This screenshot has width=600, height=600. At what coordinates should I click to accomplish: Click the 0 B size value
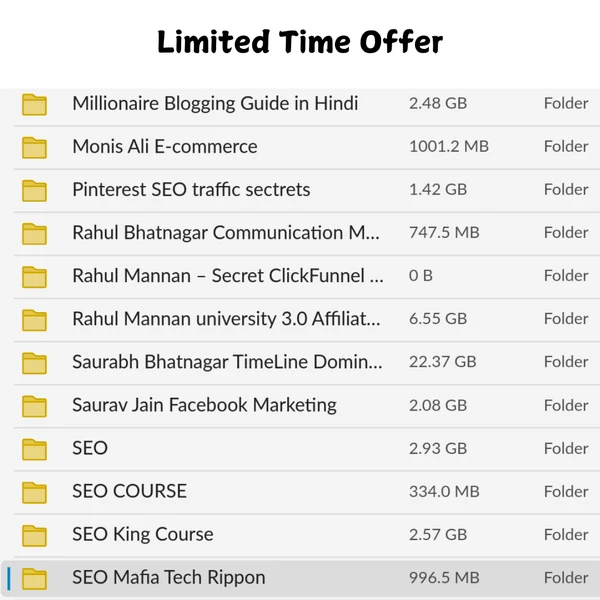coord(420,276)
